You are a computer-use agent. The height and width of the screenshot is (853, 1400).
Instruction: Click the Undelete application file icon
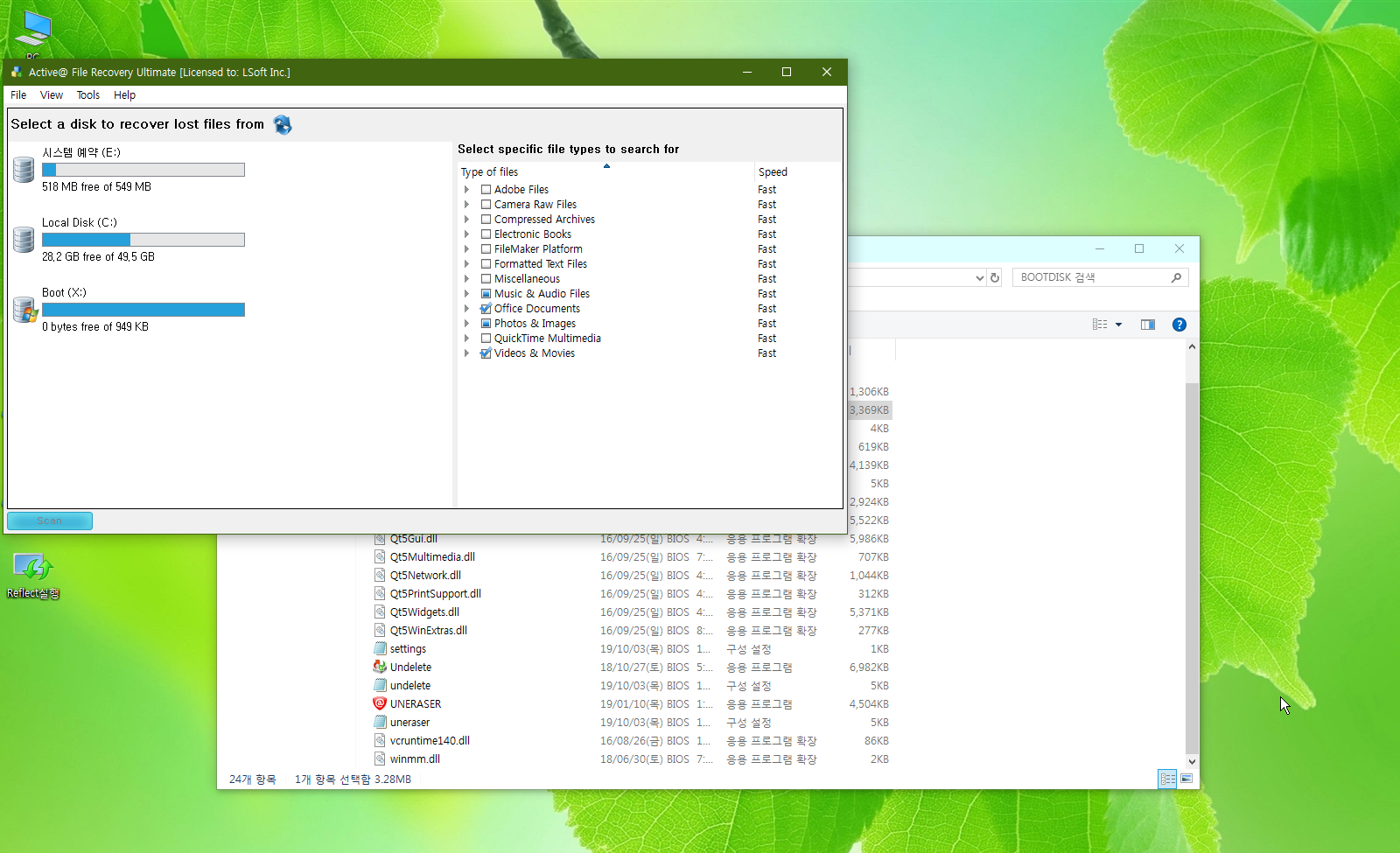pos(380,667)
